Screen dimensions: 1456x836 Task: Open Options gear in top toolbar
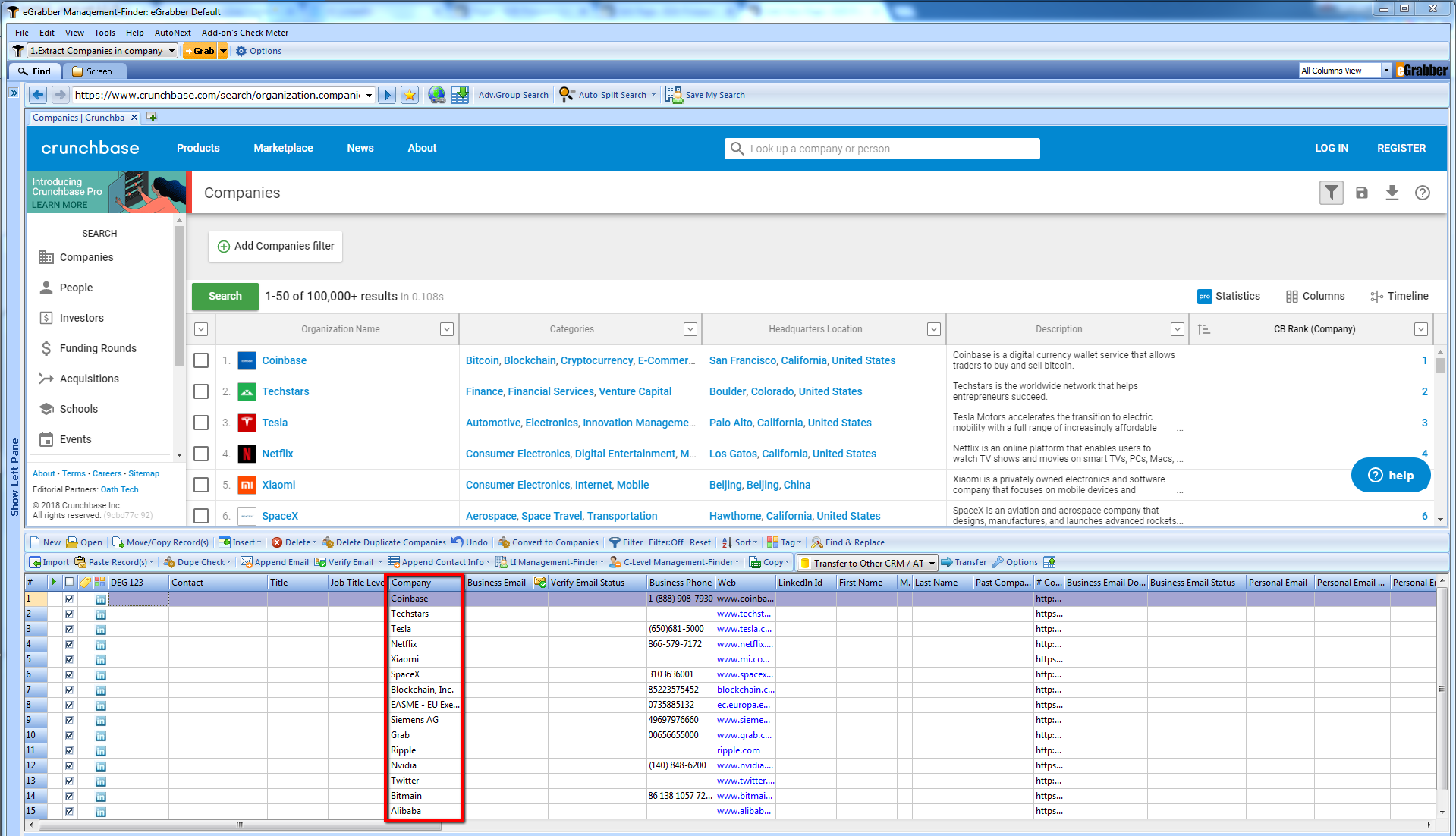[x=258, y=51]
